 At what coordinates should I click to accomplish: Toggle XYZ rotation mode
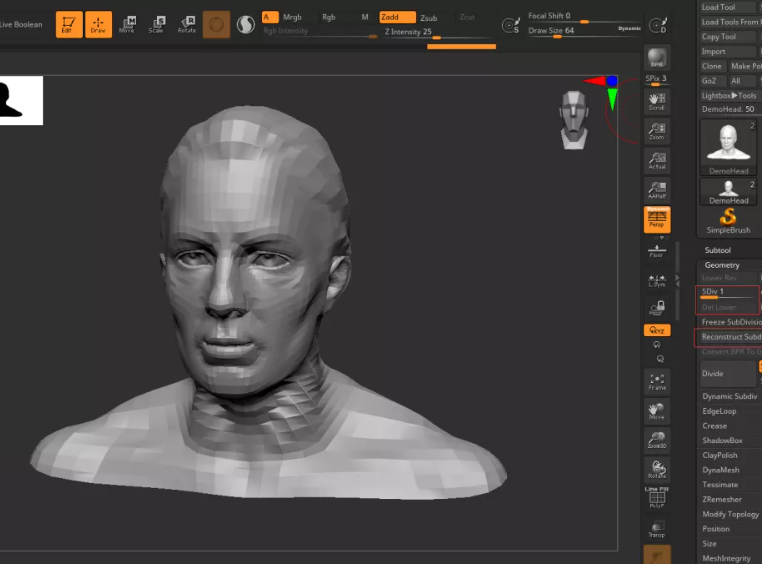[657, 330]
